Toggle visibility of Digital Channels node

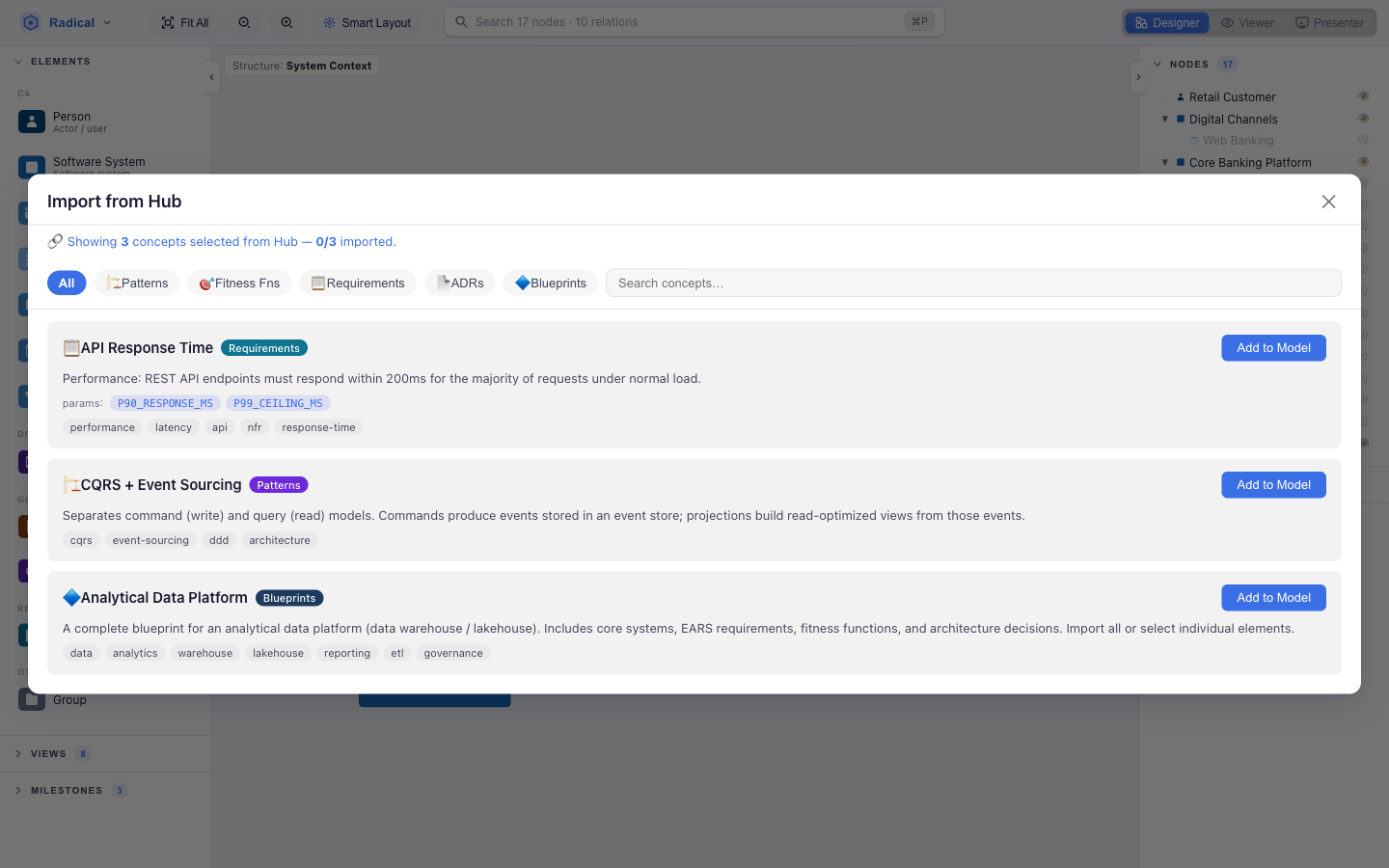coord(1363,119)
